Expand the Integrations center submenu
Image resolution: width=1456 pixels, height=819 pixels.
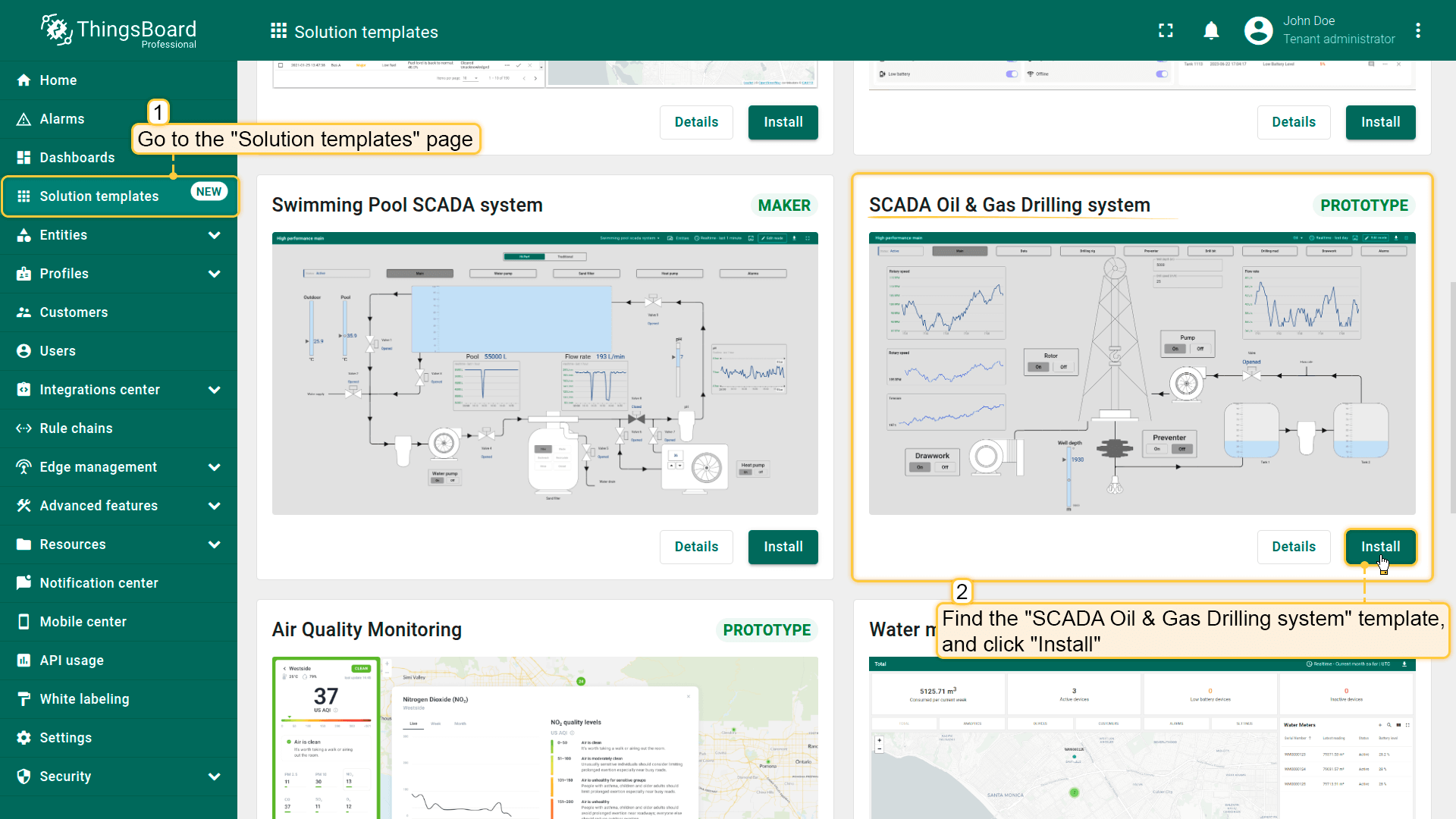pos(215,390)
